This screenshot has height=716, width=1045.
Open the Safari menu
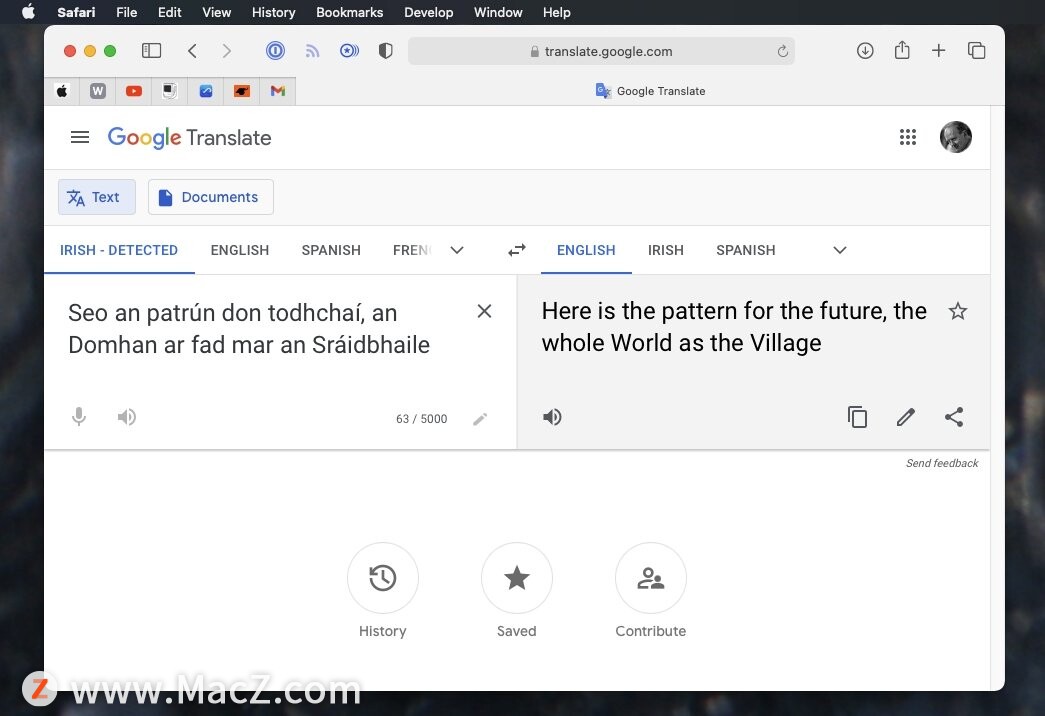[x=76, y=12]
